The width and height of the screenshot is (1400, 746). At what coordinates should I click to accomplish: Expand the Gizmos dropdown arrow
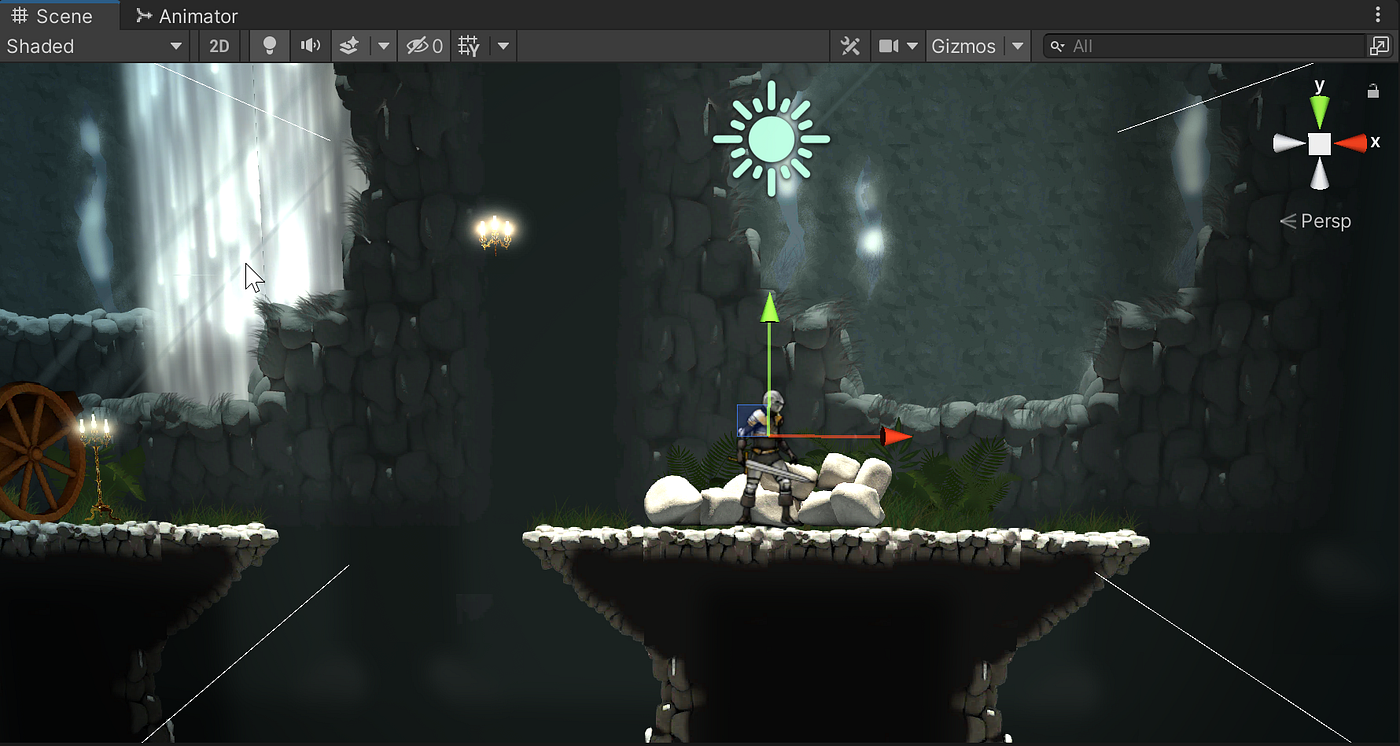pos(1017,46)
